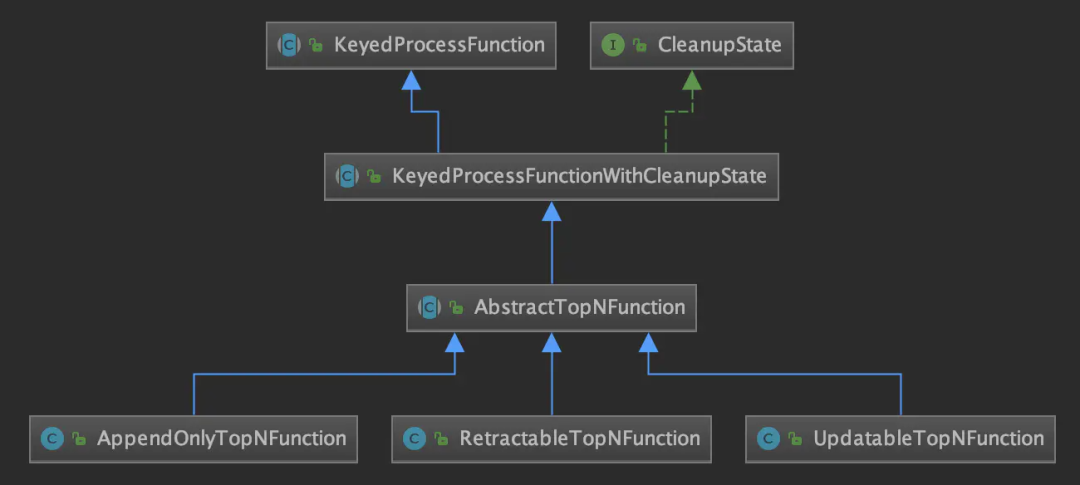This screenshot has height=485, width=1080.
Task: Click the green dashed arrowhead under CleanupState
Action: point(691,80)
